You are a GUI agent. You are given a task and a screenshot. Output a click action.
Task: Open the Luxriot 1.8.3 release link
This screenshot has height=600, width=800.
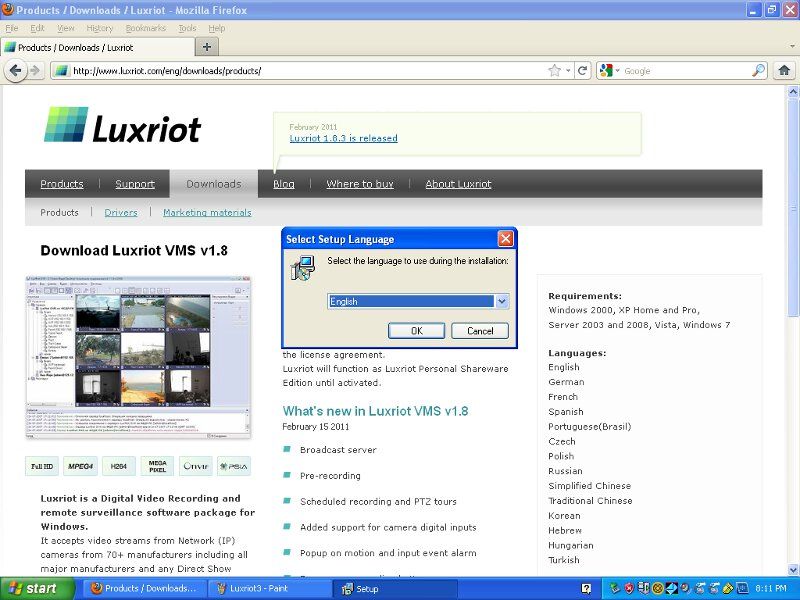tap(346, 138)
